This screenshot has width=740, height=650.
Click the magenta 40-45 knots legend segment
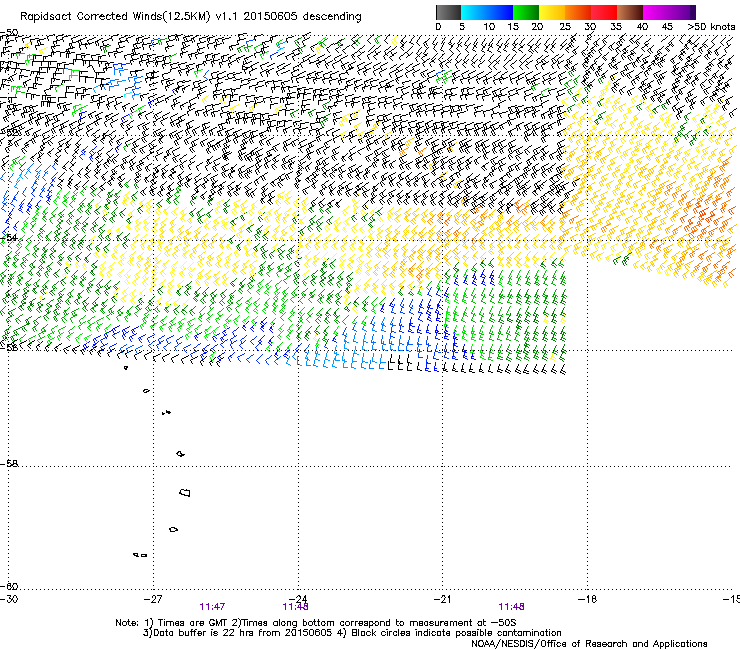pos(656,12)
